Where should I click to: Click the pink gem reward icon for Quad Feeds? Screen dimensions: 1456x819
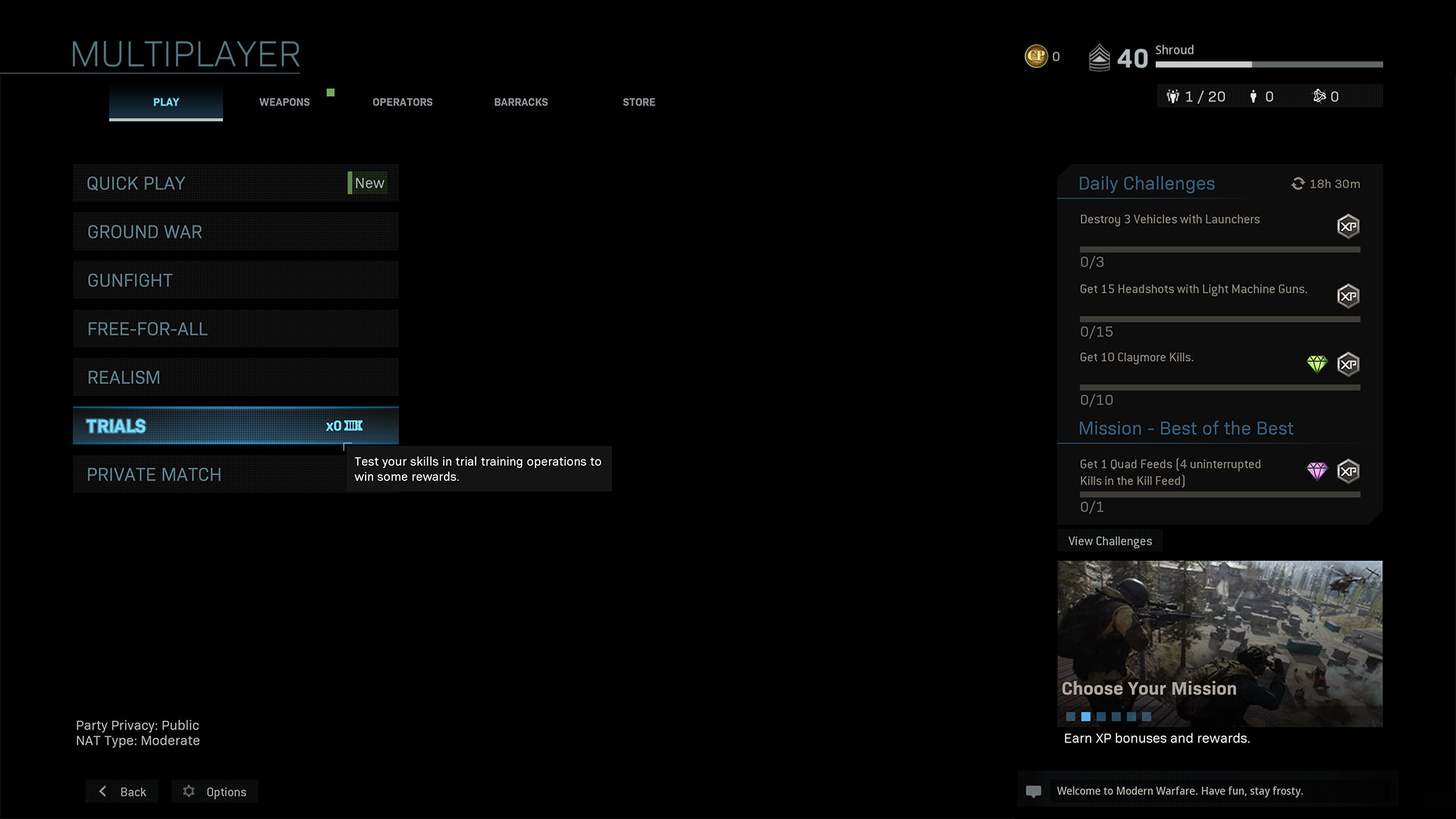pos(1317,471)
